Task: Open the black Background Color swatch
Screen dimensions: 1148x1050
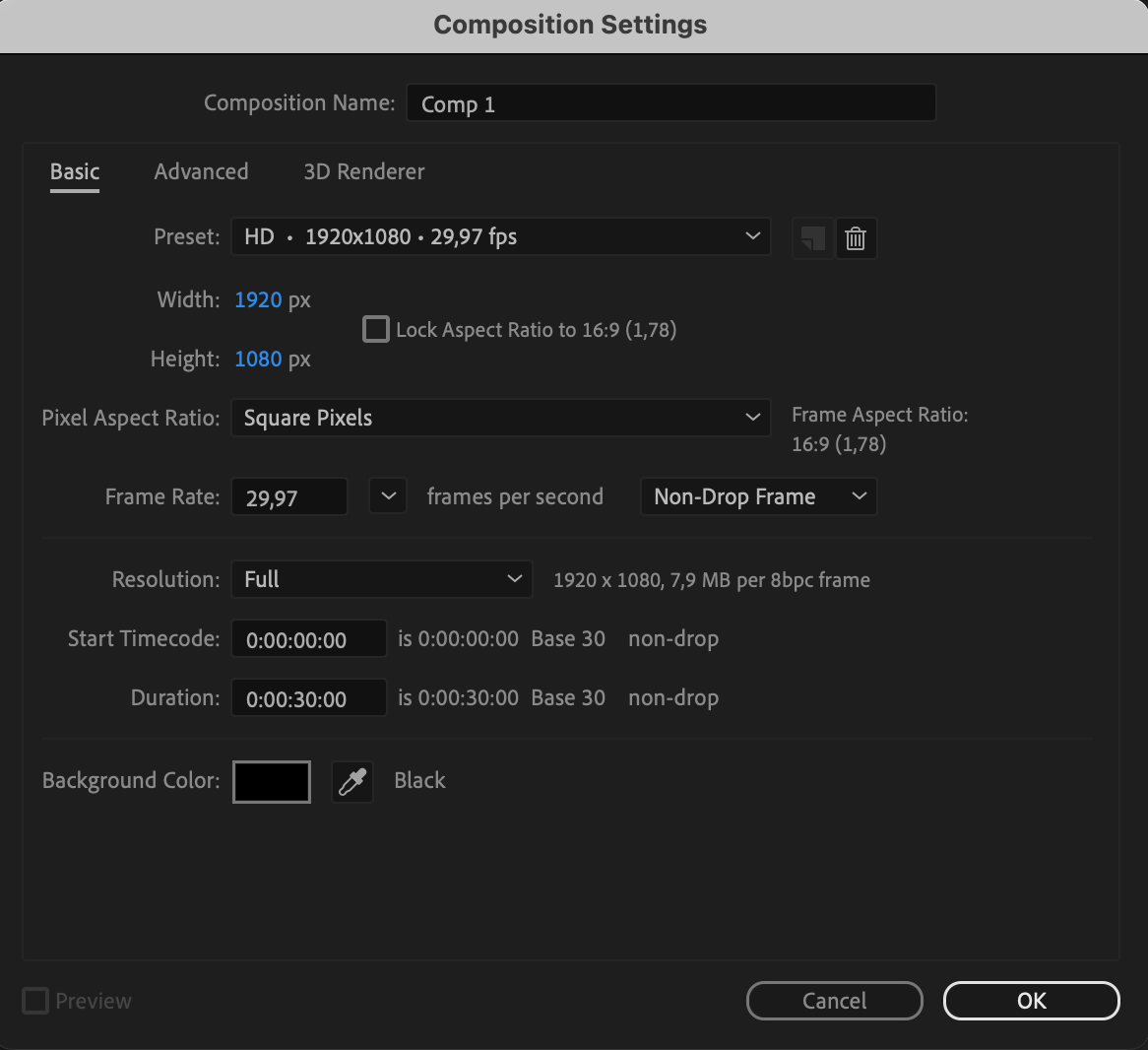Action: tap(272, 782)
